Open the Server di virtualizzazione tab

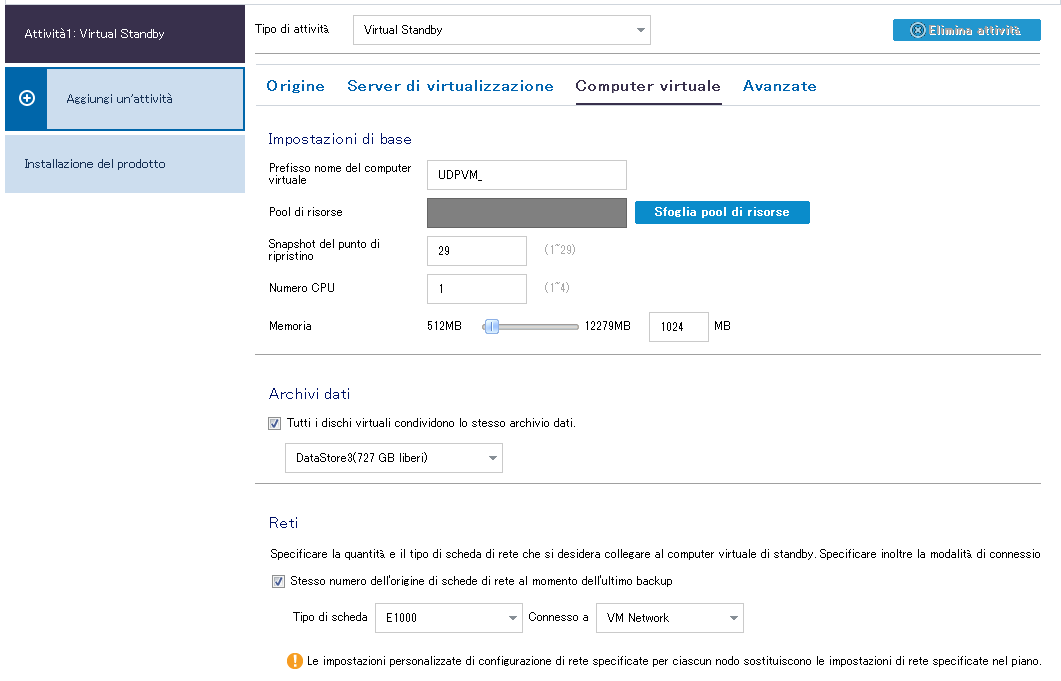pyautogui.click(x=450, y=86)
